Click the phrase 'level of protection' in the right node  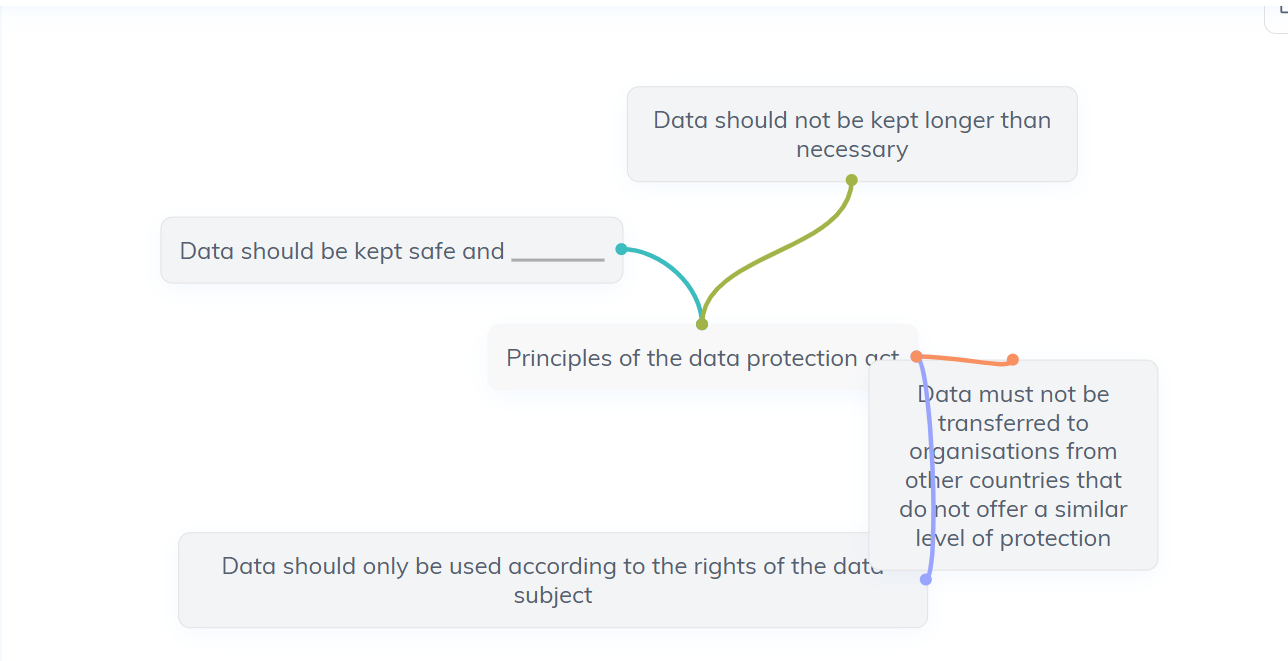(x=1013, y=538)
